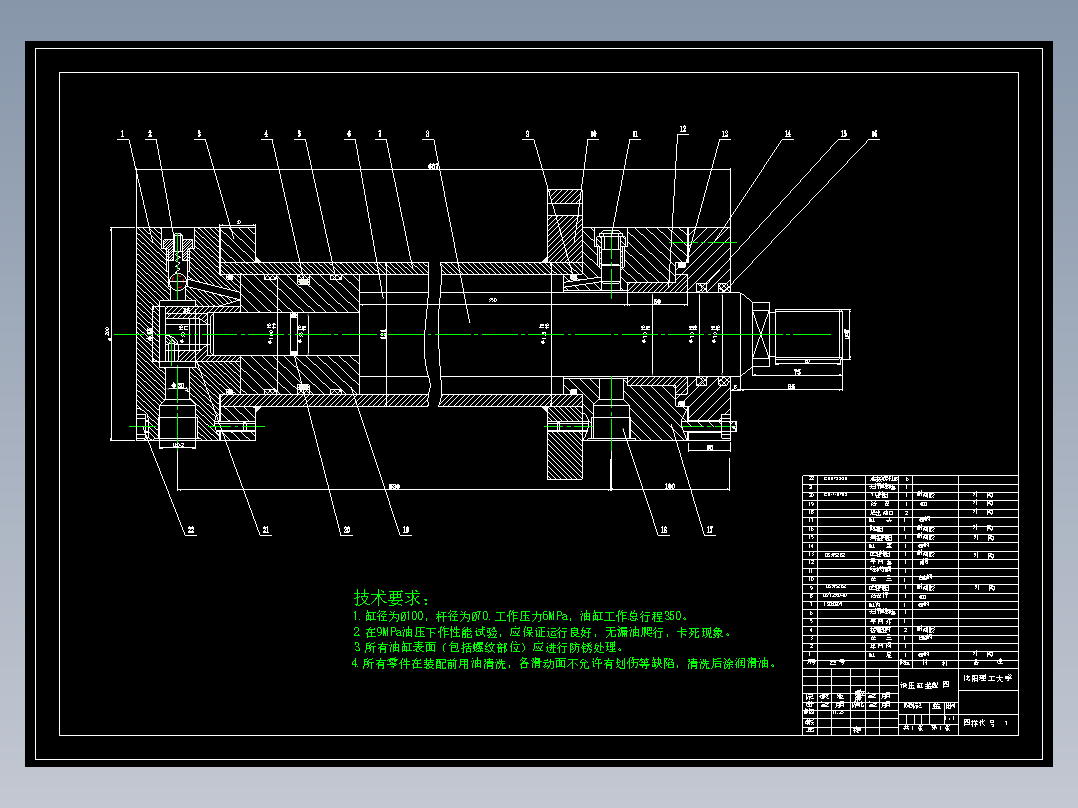Select requirement line 2 about 9MPa油压 test
Viewport: 1078px width, 808px height.
click(x=542, y=632)
